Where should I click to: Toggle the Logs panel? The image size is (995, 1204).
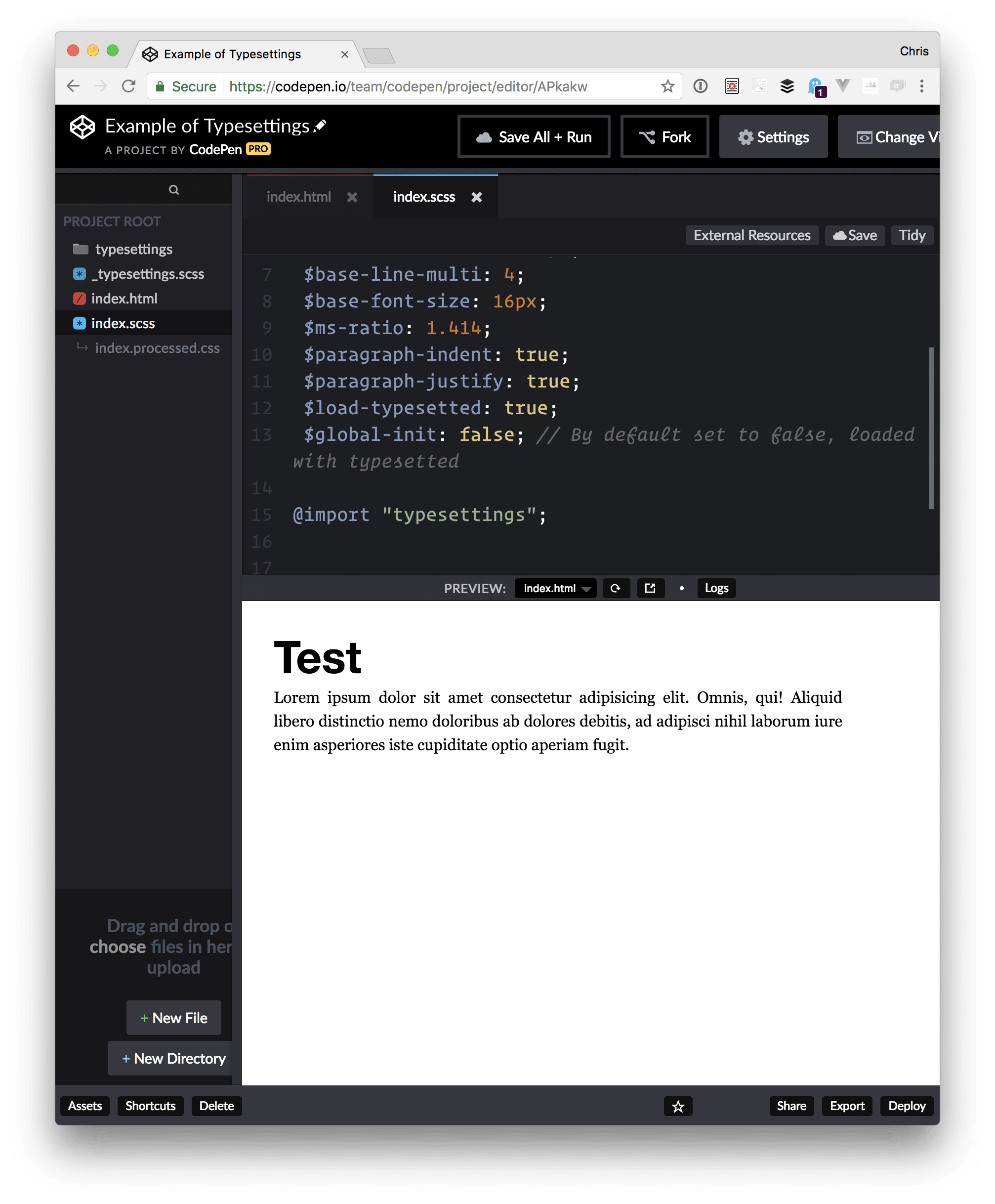(x=716, y=588)
